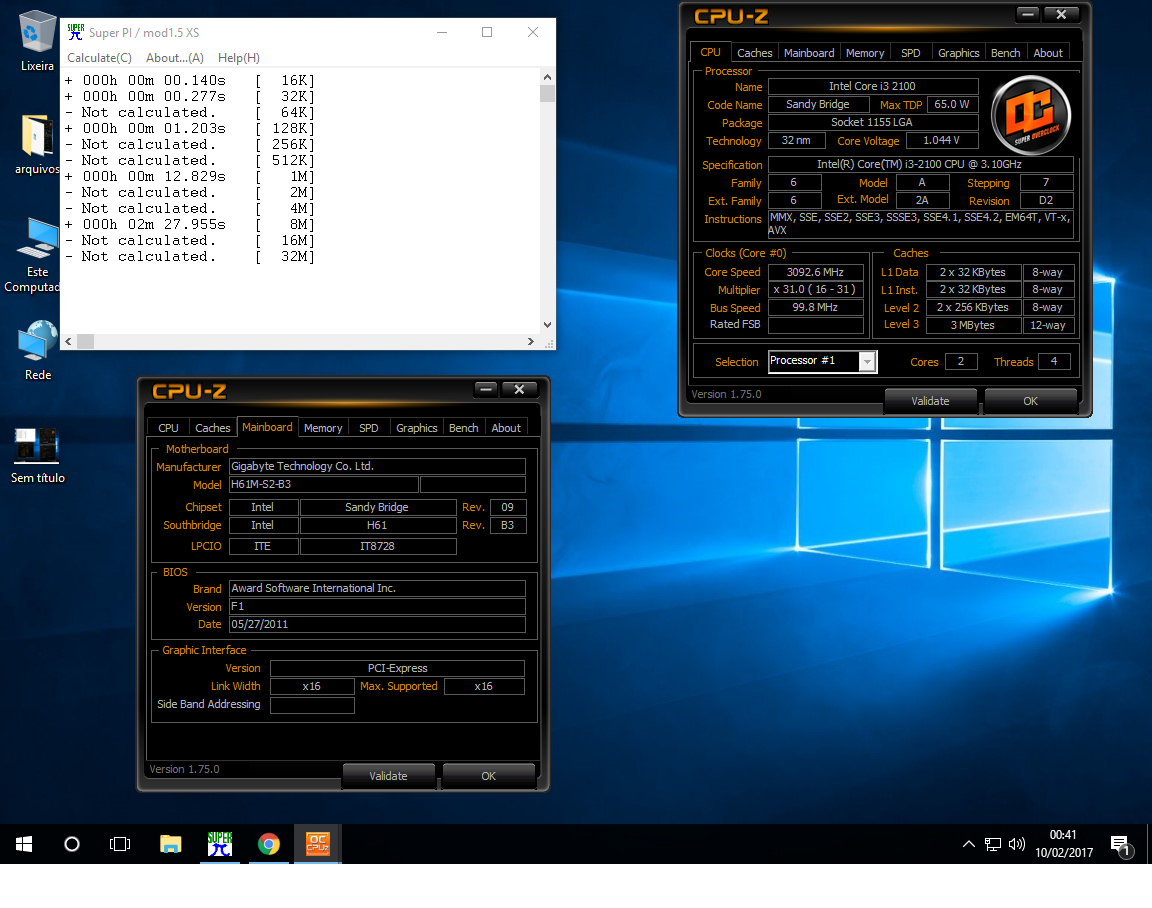
Task: Click the Windows Start button
Action: click(x=24, y=844)
